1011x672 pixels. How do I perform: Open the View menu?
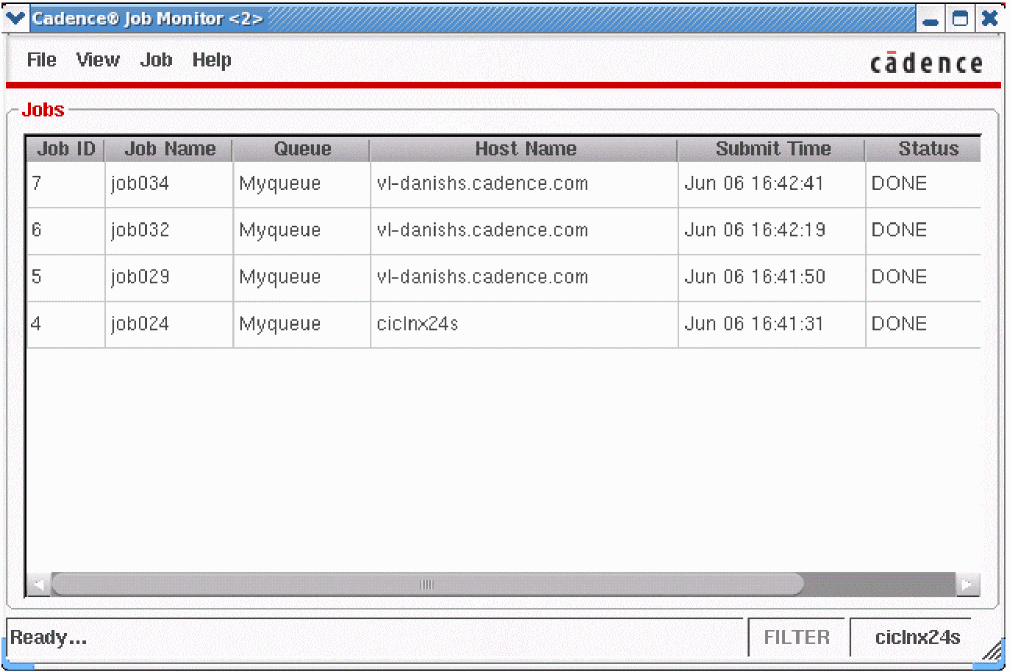point(98,60)
